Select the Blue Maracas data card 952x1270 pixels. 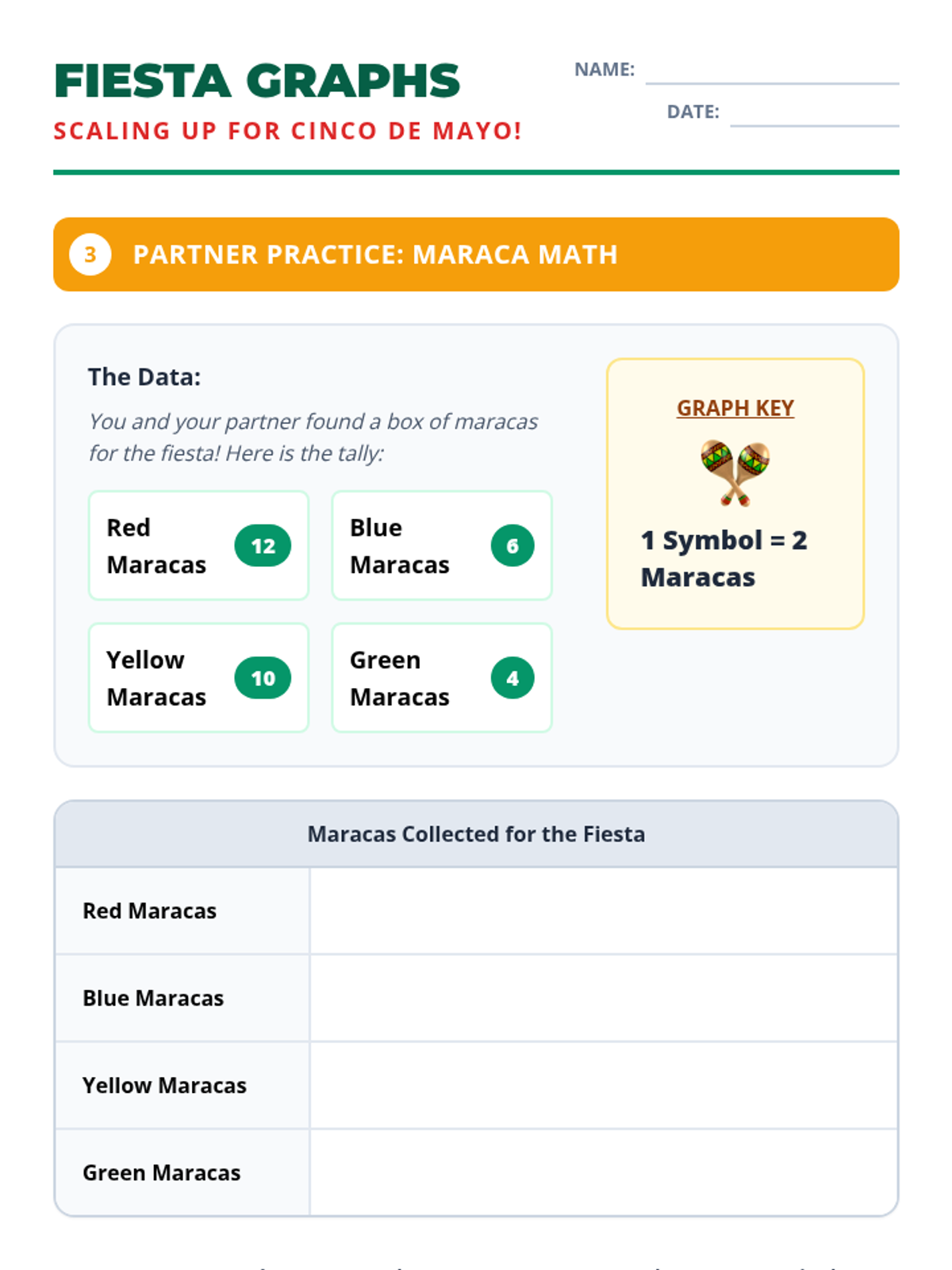tap(442, 545)
